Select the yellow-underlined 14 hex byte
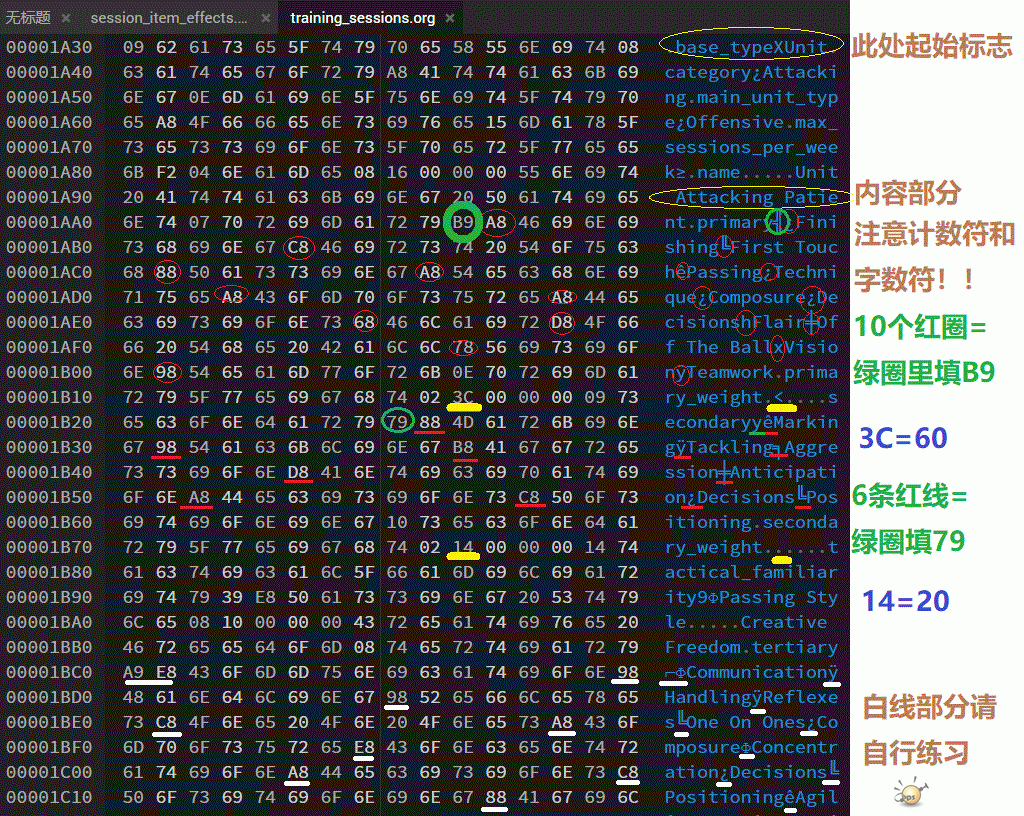 click(462, 547)
